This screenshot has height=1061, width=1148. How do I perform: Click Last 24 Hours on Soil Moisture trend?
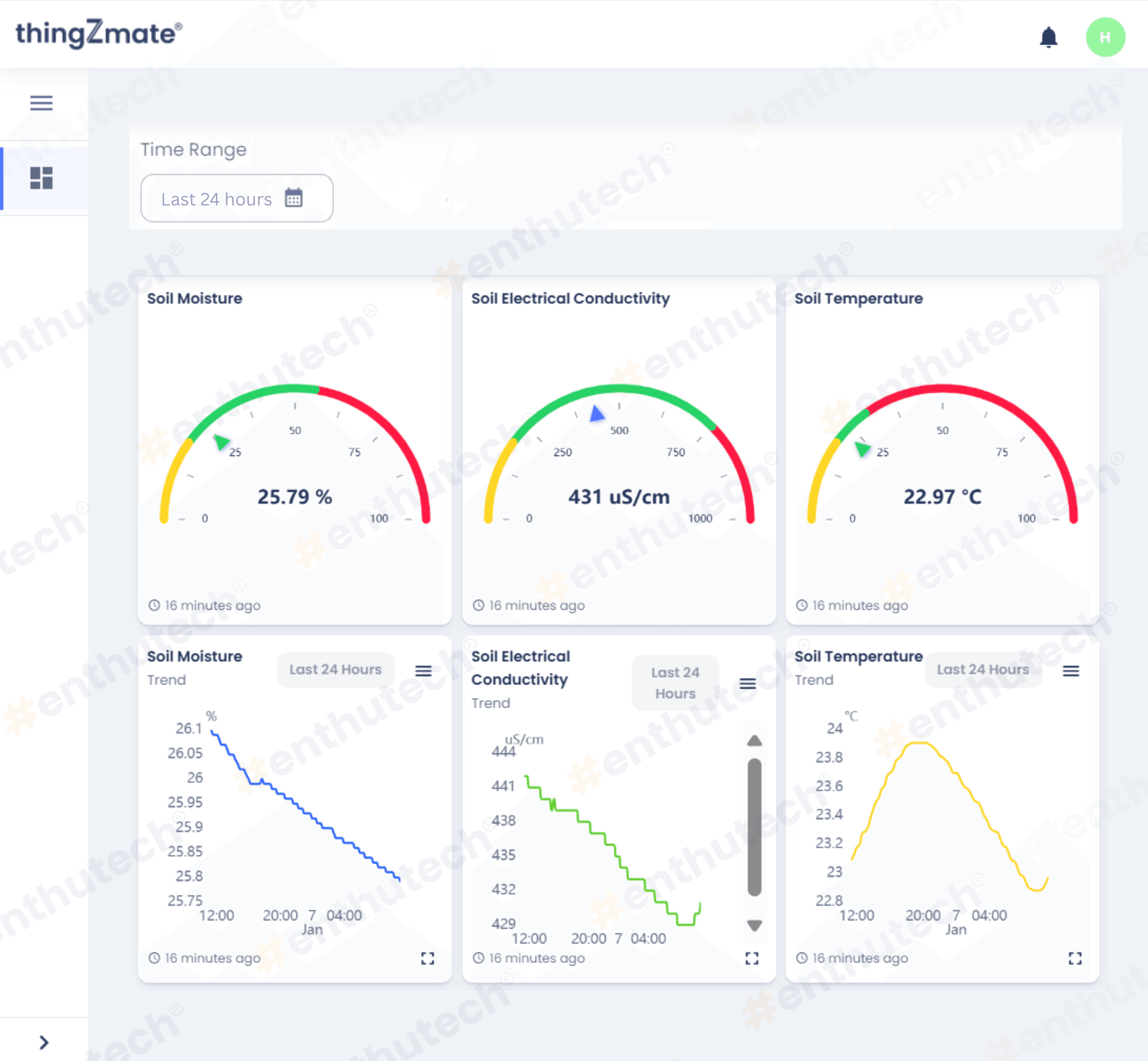(x=335, y=669)
